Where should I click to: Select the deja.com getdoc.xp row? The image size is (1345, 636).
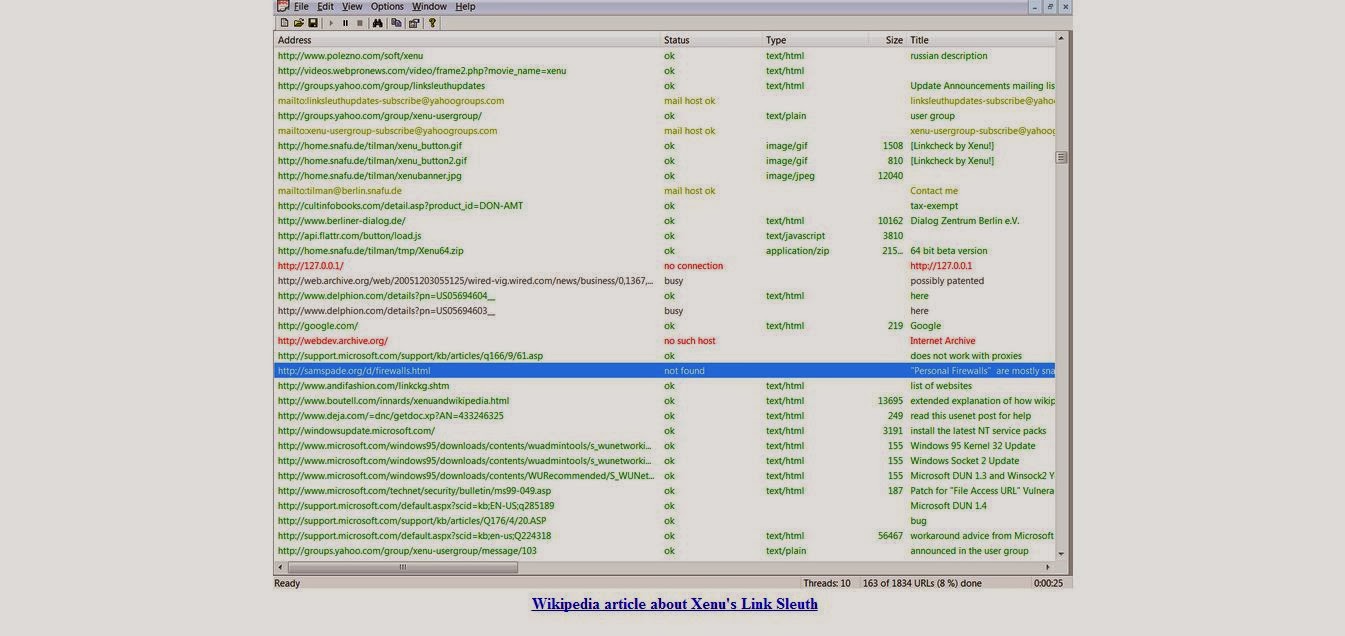[x=665, y=416]
